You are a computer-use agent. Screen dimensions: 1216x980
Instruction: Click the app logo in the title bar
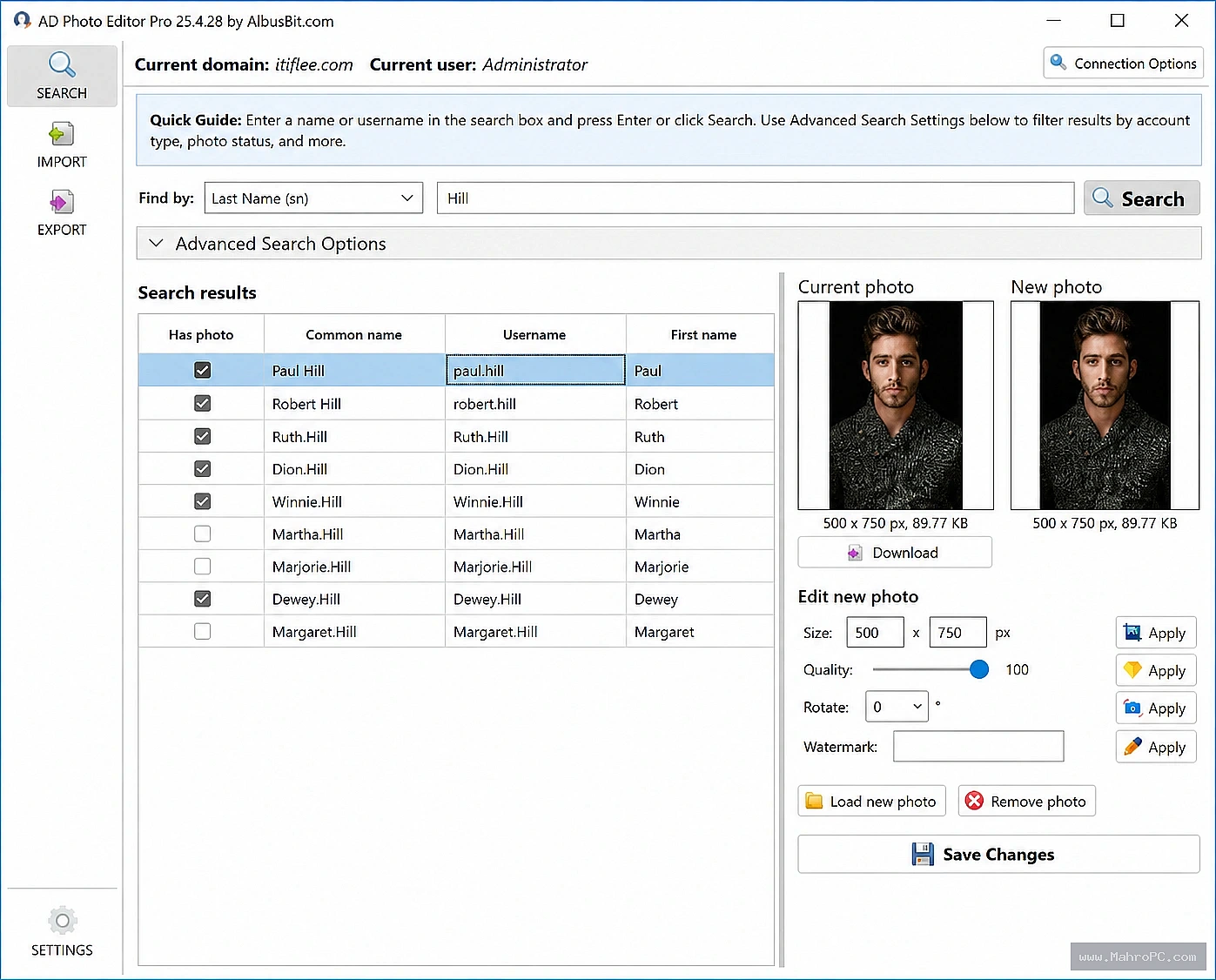[x=22, y=20]
